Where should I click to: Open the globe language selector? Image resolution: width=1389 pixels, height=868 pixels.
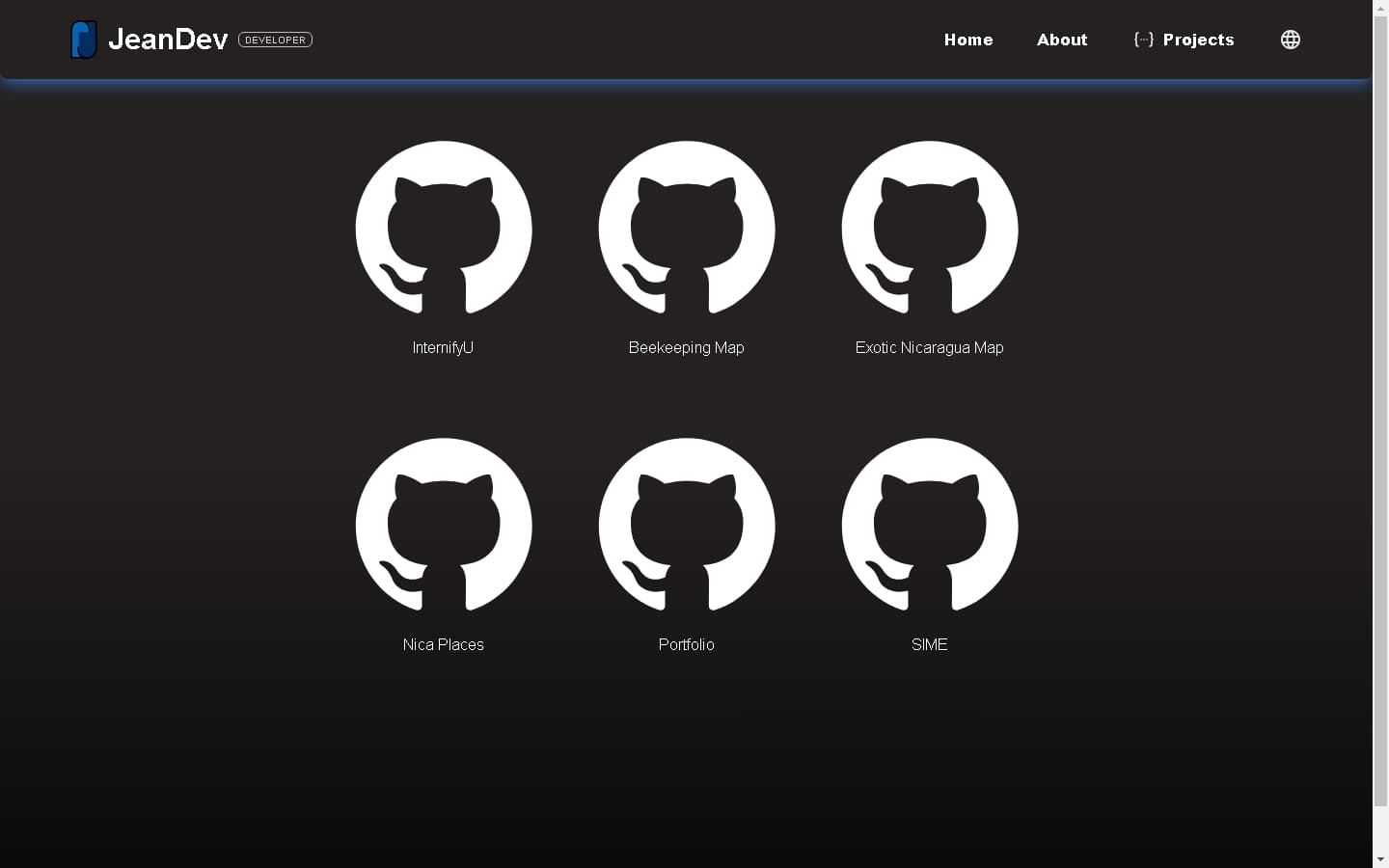pos(1290,40)
